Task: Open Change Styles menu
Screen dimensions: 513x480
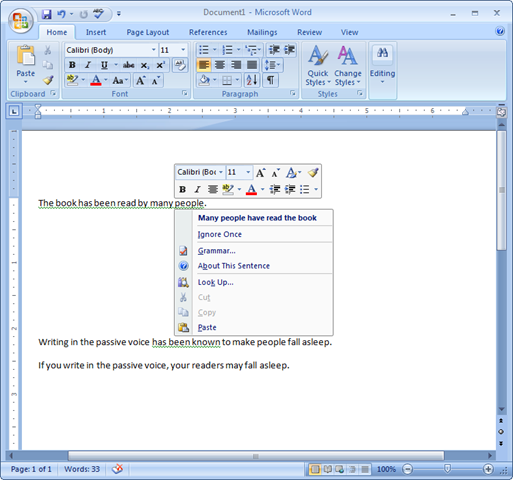Action: (x=348, y=66)
